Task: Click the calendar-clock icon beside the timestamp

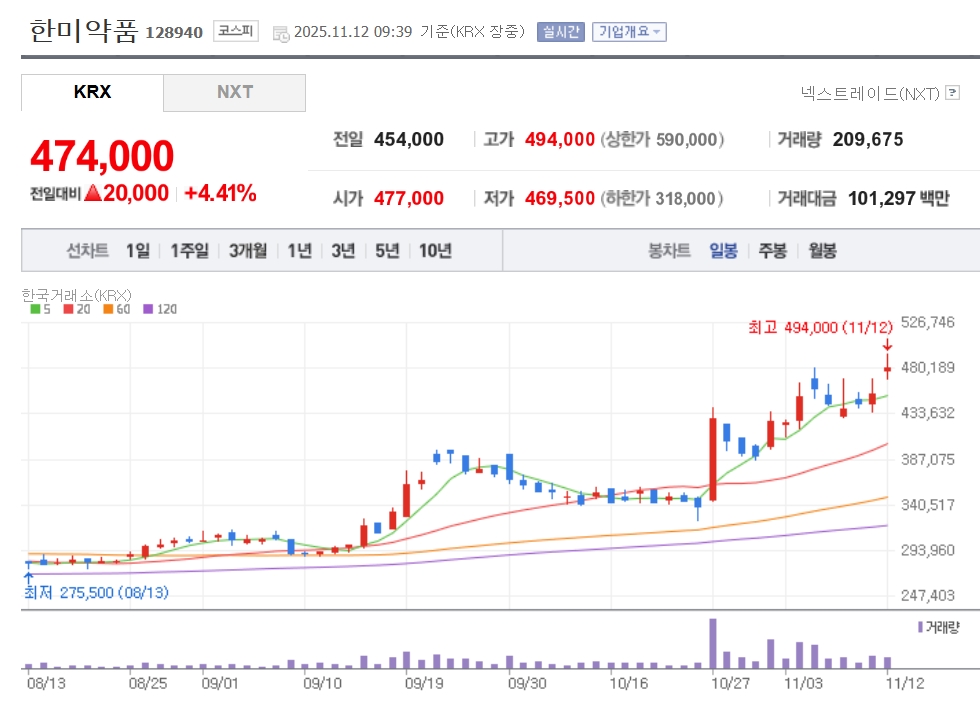Action: point(280,32)
